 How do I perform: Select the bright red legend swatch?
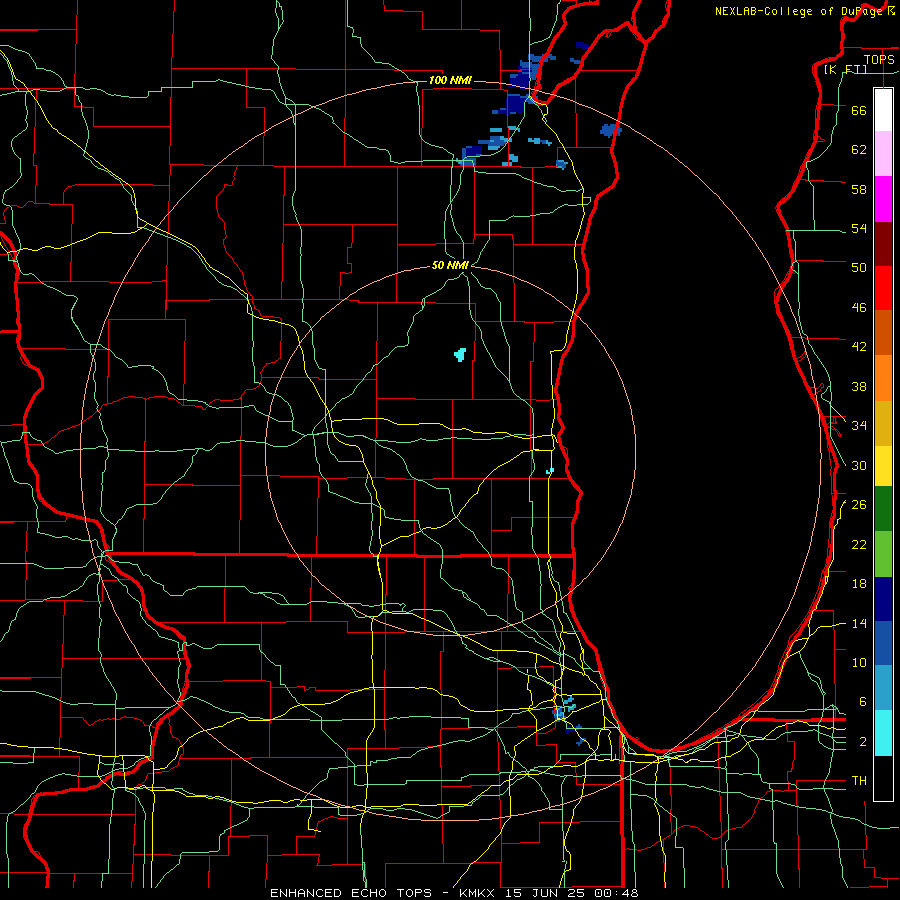[x=883, y=288]
